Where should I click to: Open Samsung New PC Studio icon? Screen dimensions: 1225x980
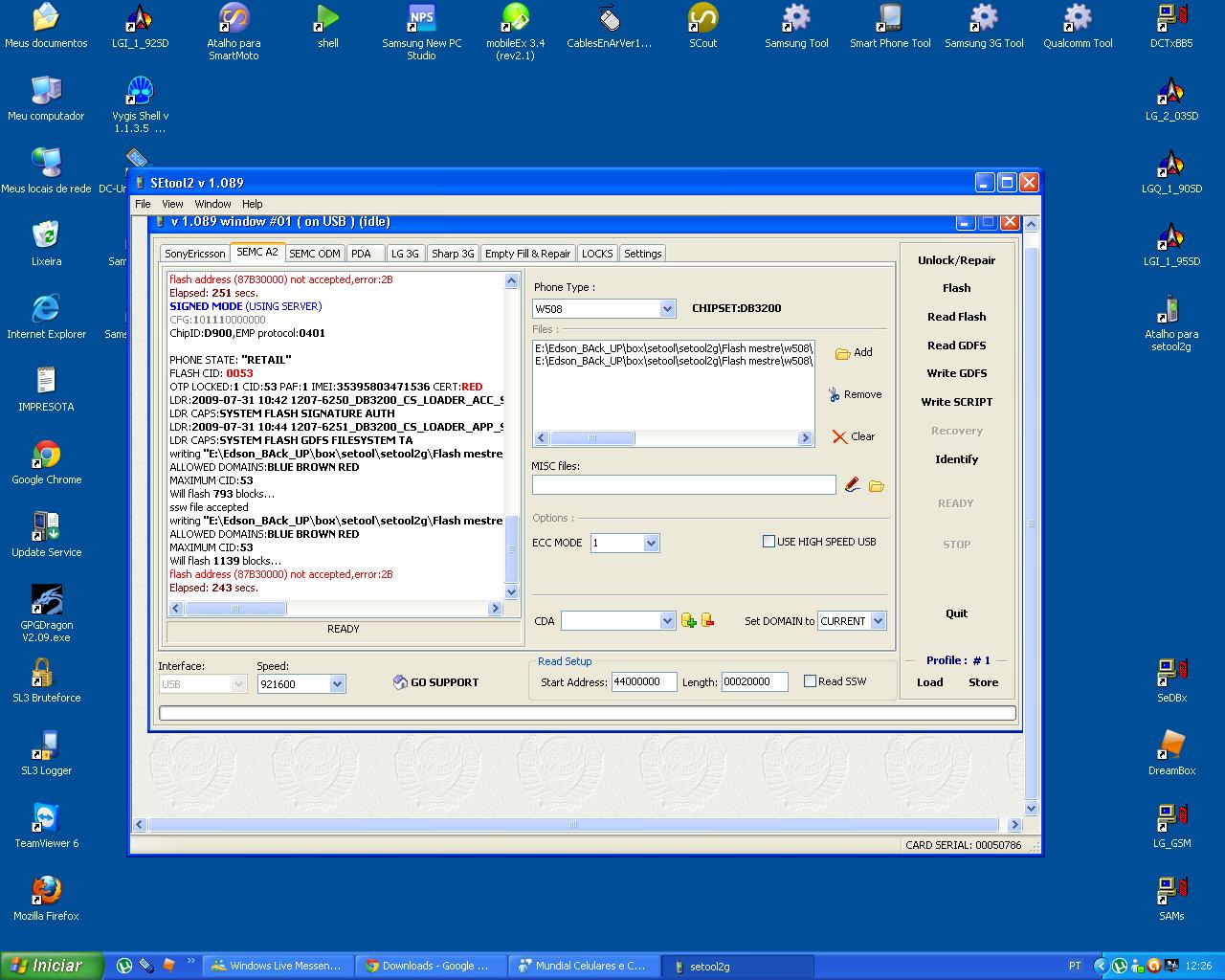coord(421,33)
